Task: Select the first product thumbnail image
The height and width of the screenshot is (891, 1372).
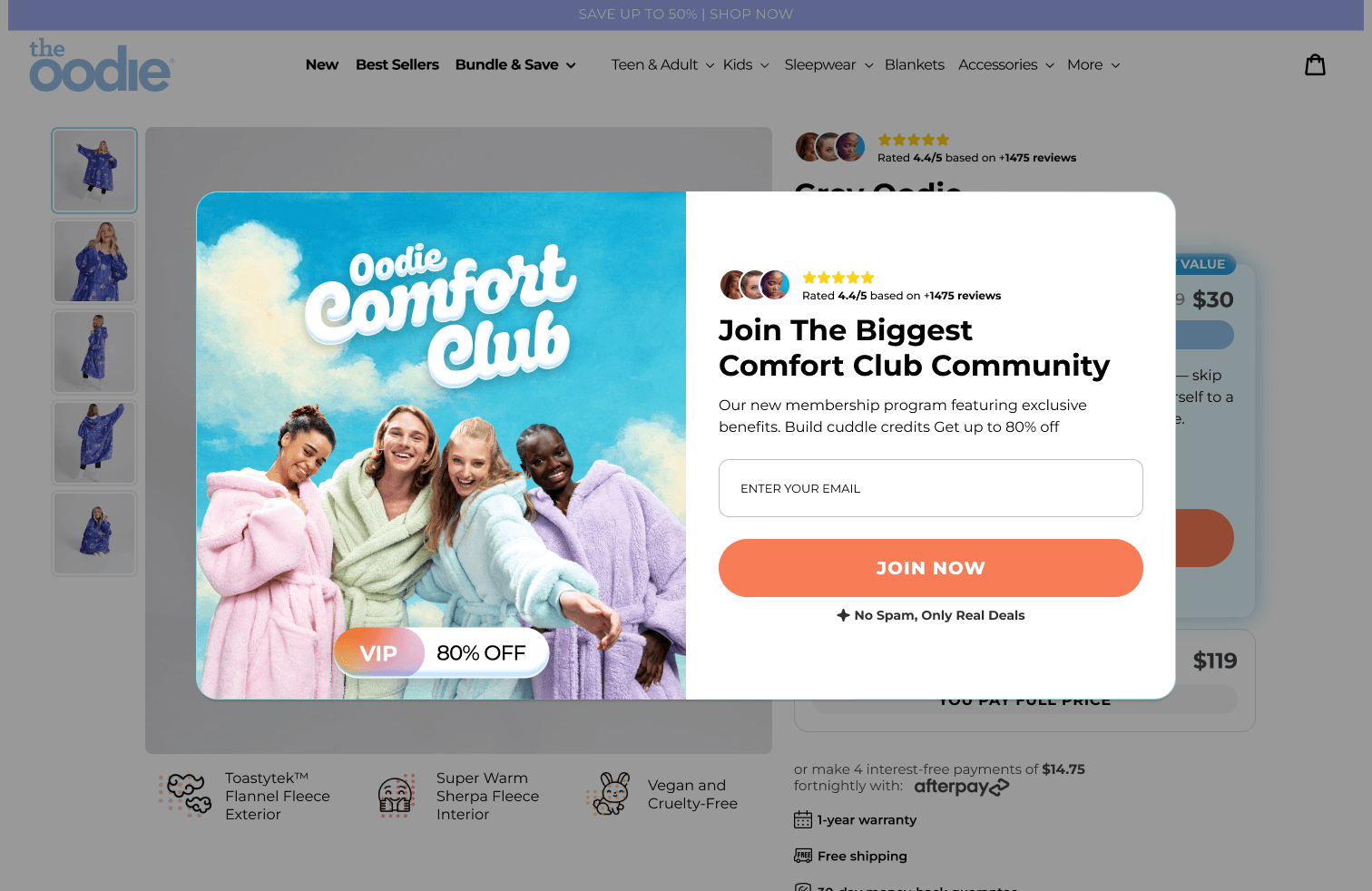Action: pos(94,171)
